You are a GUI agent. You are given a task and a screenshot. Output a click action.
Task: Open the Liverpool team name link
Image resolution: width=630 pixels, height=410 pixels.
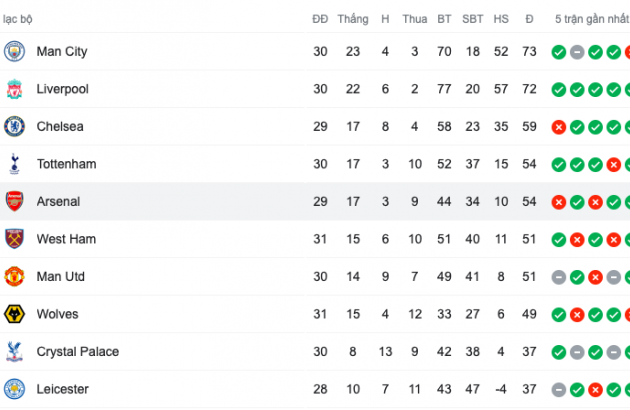pyautogui.click(x=62, y=89)
